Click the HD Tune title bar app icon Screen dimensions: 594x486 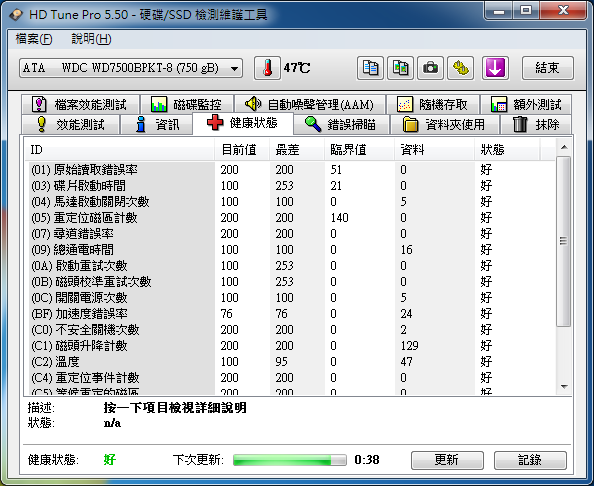[16, 15]
